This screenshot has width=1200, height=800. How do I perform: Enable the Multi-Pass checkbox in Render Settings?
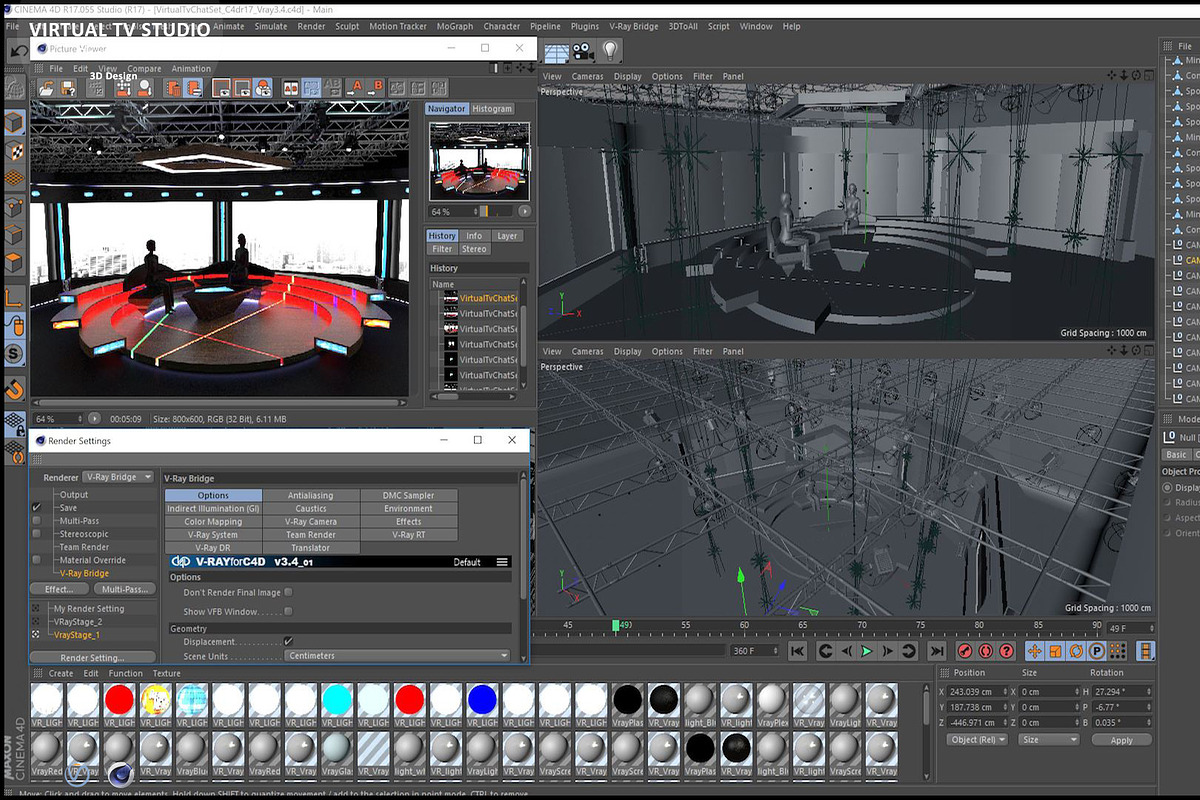coord(35,520)
